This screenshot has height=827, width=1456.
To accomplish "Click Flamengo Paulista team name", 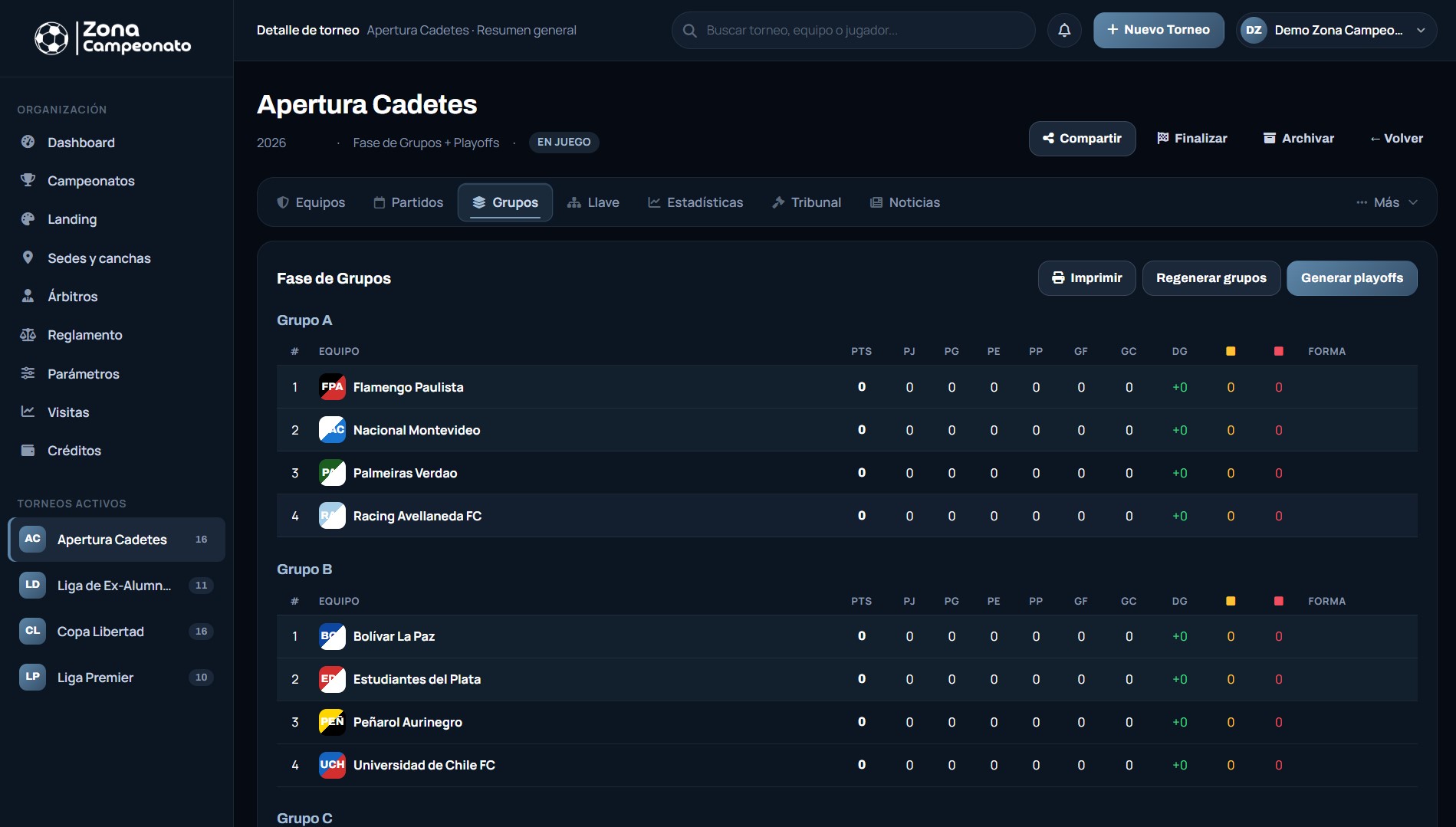I will coord(408,387).
